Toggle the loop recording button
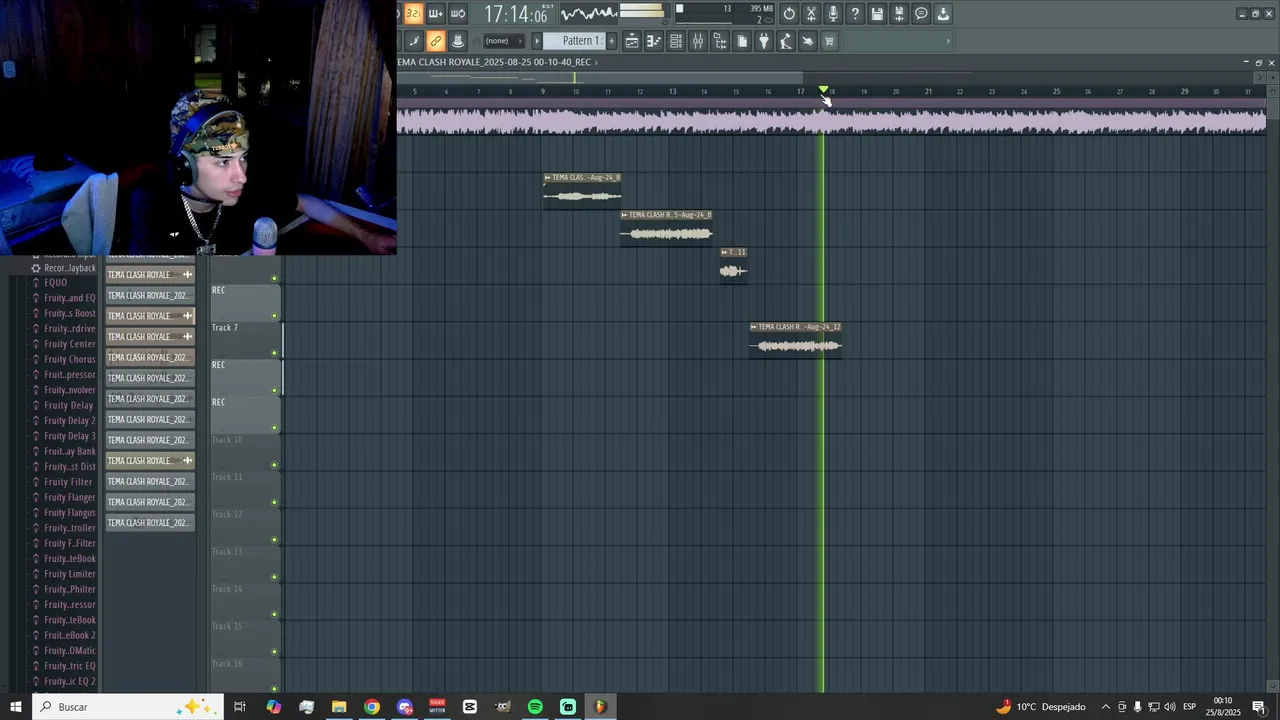Image resolution: width=1280 pixels, height=720 pixels. coord(457,14)
